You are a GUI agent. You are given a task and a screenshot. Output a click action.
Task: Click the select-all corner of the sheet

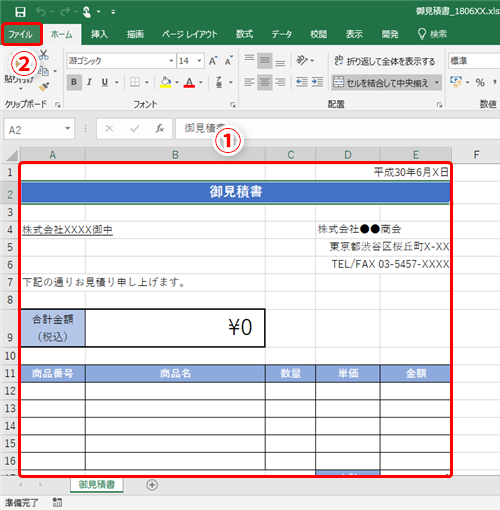coord(11,155)
